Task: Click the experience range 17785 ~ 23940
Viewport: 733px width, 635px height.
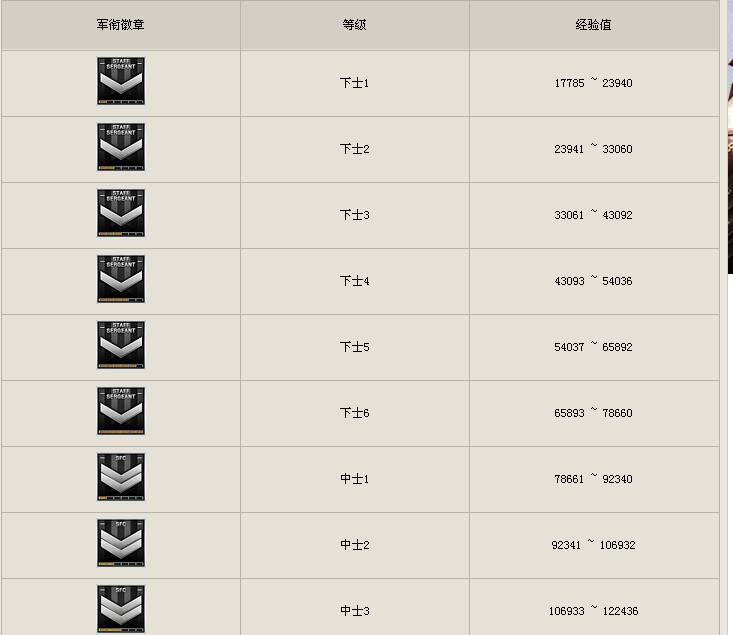Action: [593, 83]
